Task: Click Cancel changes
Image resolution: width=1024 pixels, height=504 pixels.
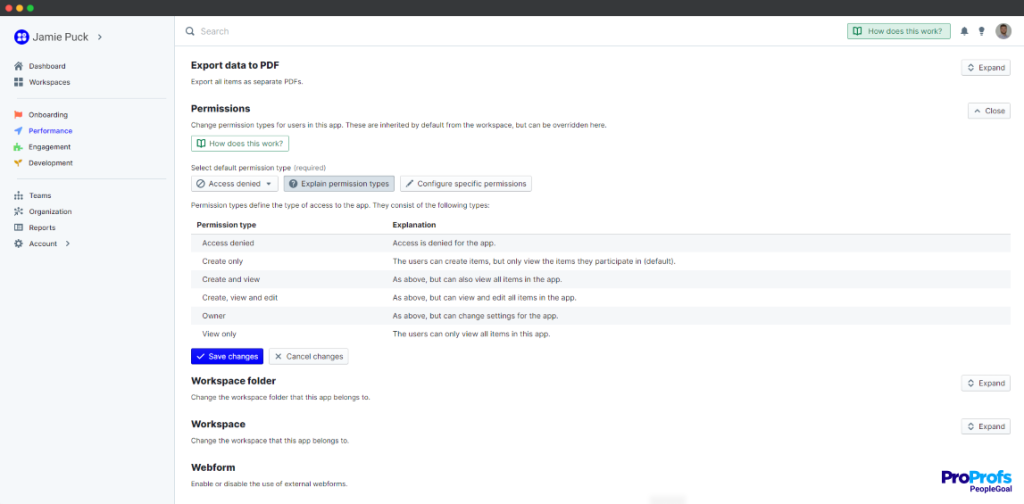Action: [308, 356]
